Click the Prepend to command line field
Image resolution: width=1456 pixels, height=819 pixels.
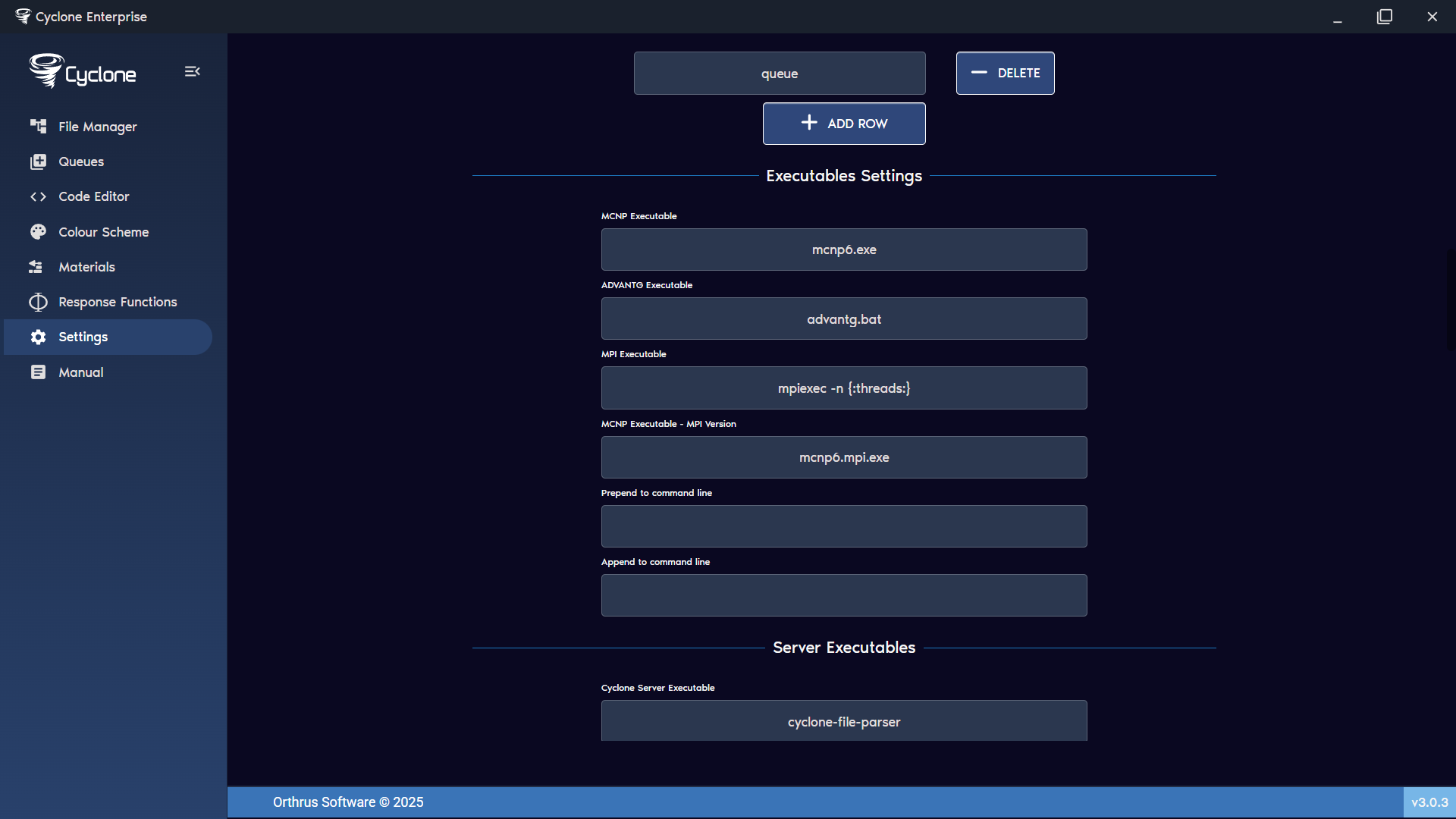coord(843,526)
